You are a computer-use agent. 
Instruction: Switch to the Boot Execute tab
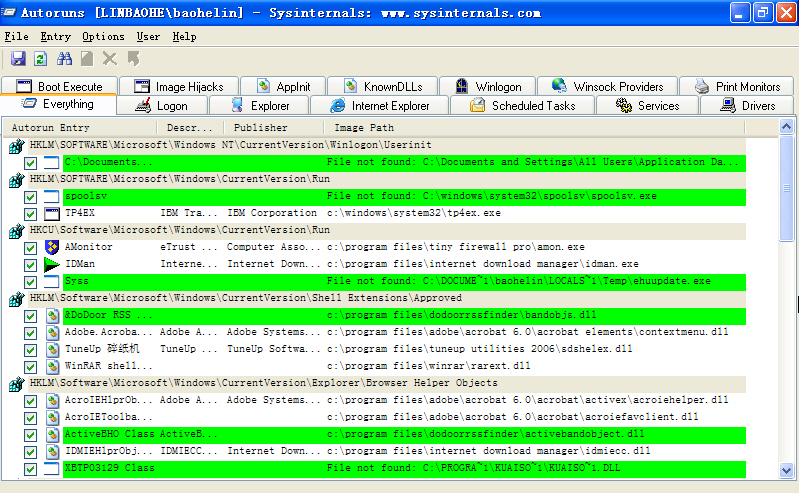pos(60,86)
